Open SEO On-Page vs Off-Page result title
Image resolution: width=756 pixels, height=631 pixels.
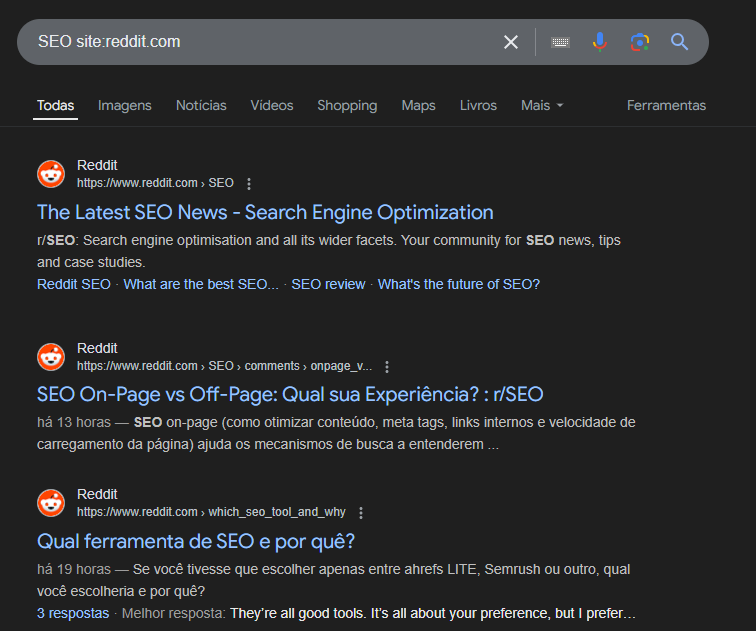tap(290, 395)
